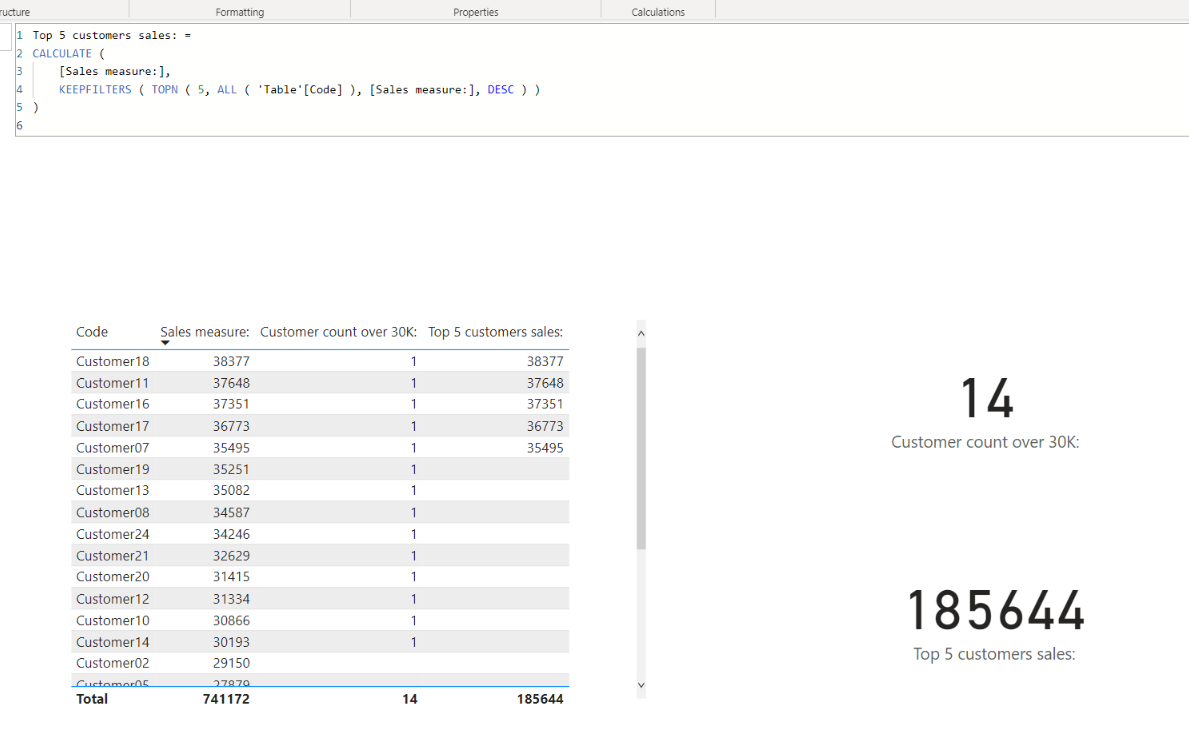The image size is (1189, 754).
Task: Select the Customer13 row
Action: click(320, 491)
